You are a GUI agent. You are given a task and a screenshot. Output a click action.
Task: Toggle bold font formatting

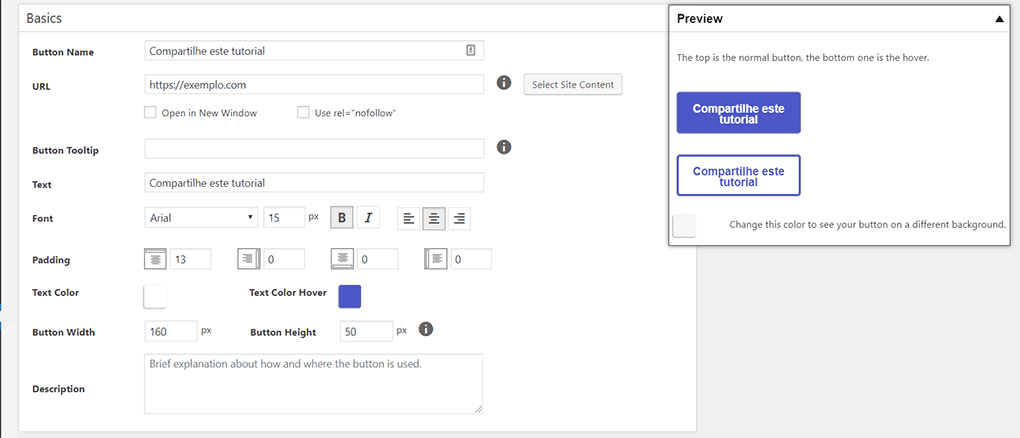pyautogui.click(x=342, y=218)
